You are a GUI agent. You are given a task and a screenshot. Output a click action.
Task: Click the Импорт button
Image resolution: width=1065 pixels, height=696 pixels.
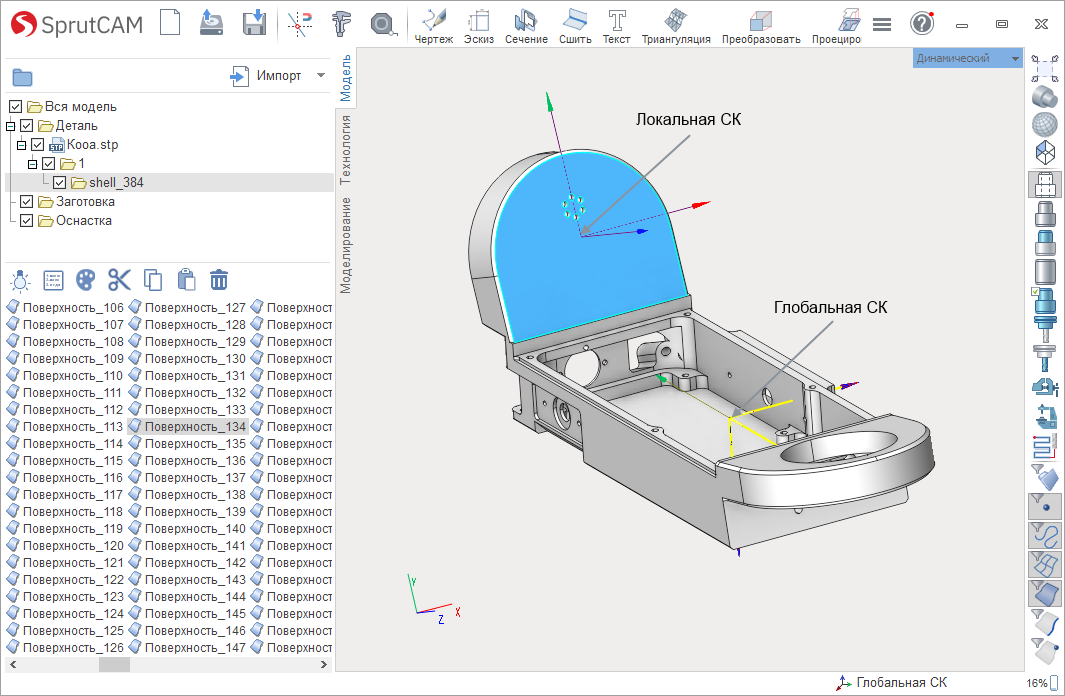[x=266, y=75]
